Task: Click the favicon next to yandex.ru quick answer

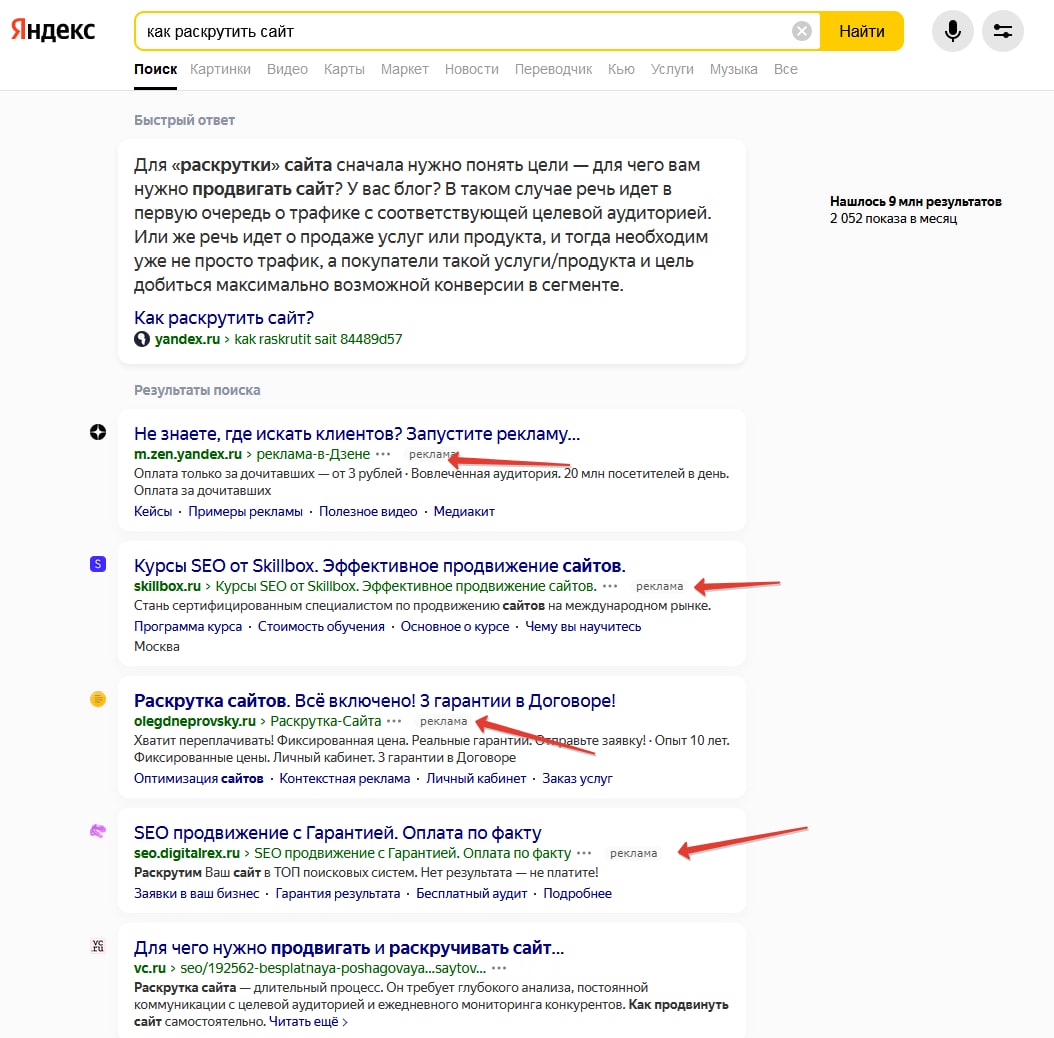Action: pos(142,339)
